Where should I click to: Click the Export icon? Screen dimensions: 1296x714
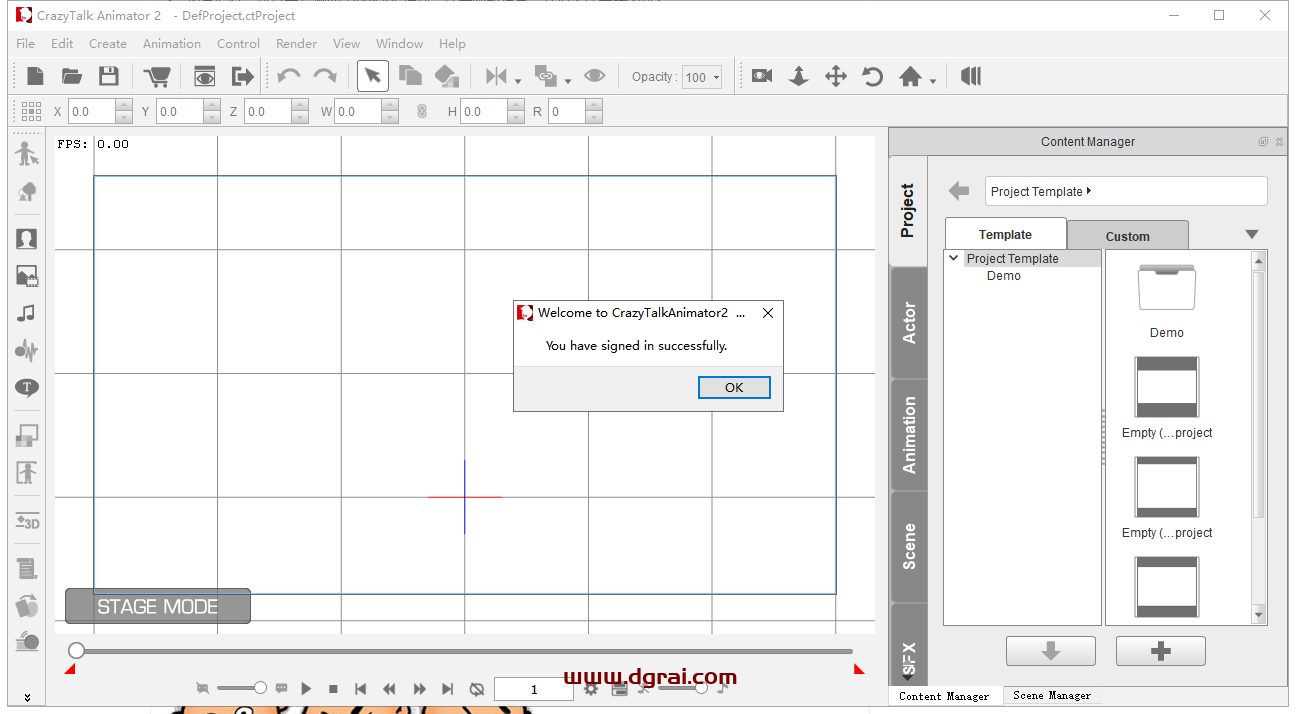(x=242, y=76)
